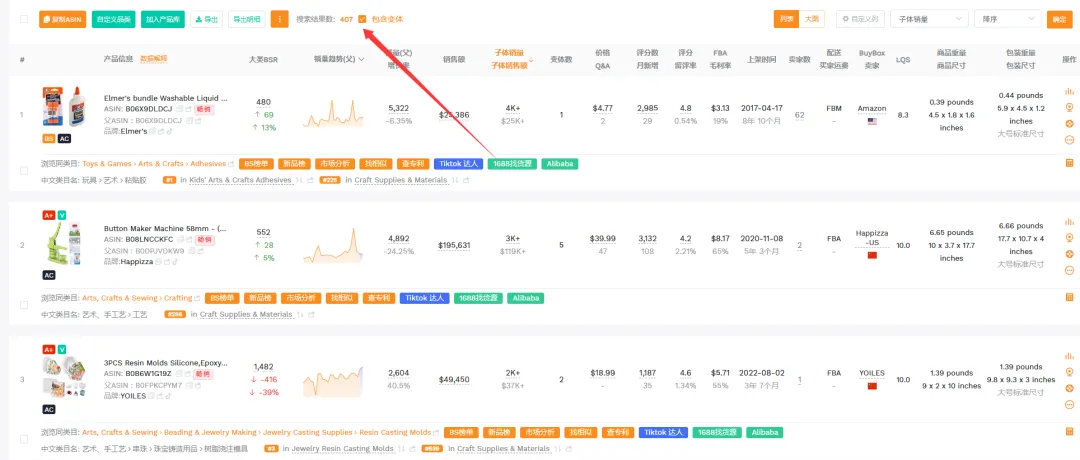
Task: Click the BS榜单 tag in Elmer's row
Action: (x=256, y=164)
